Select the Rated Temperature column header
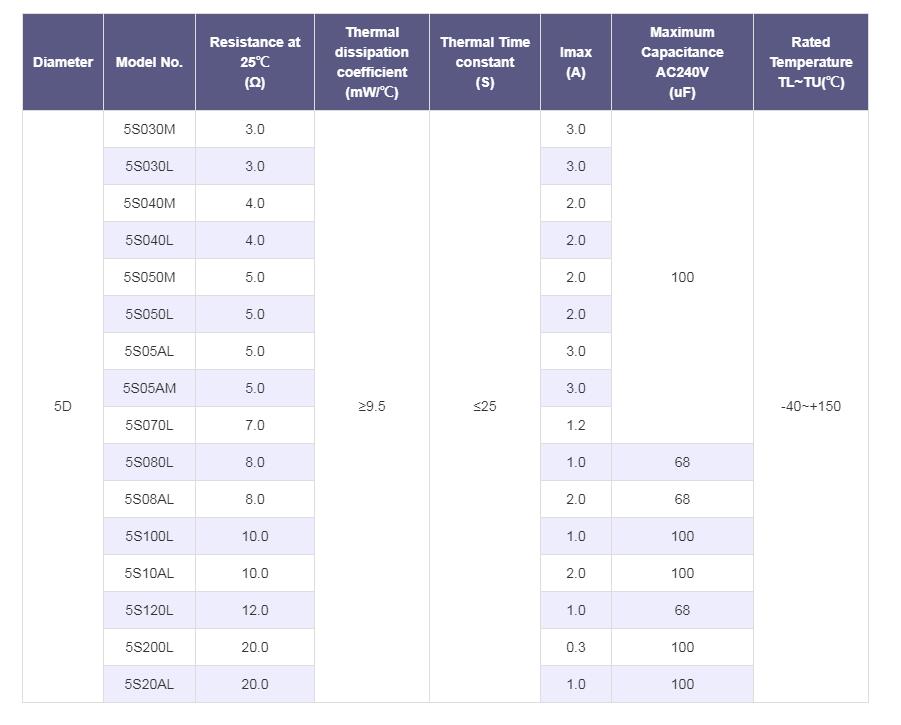 tap(811, 62)
